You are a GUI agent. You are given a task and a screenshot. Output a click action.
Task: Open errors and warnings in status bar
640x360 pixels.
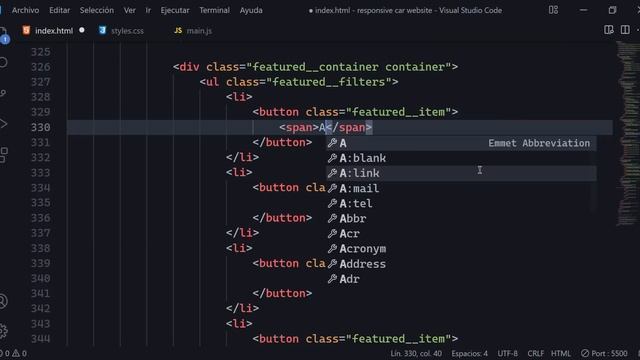click(13, 353)
